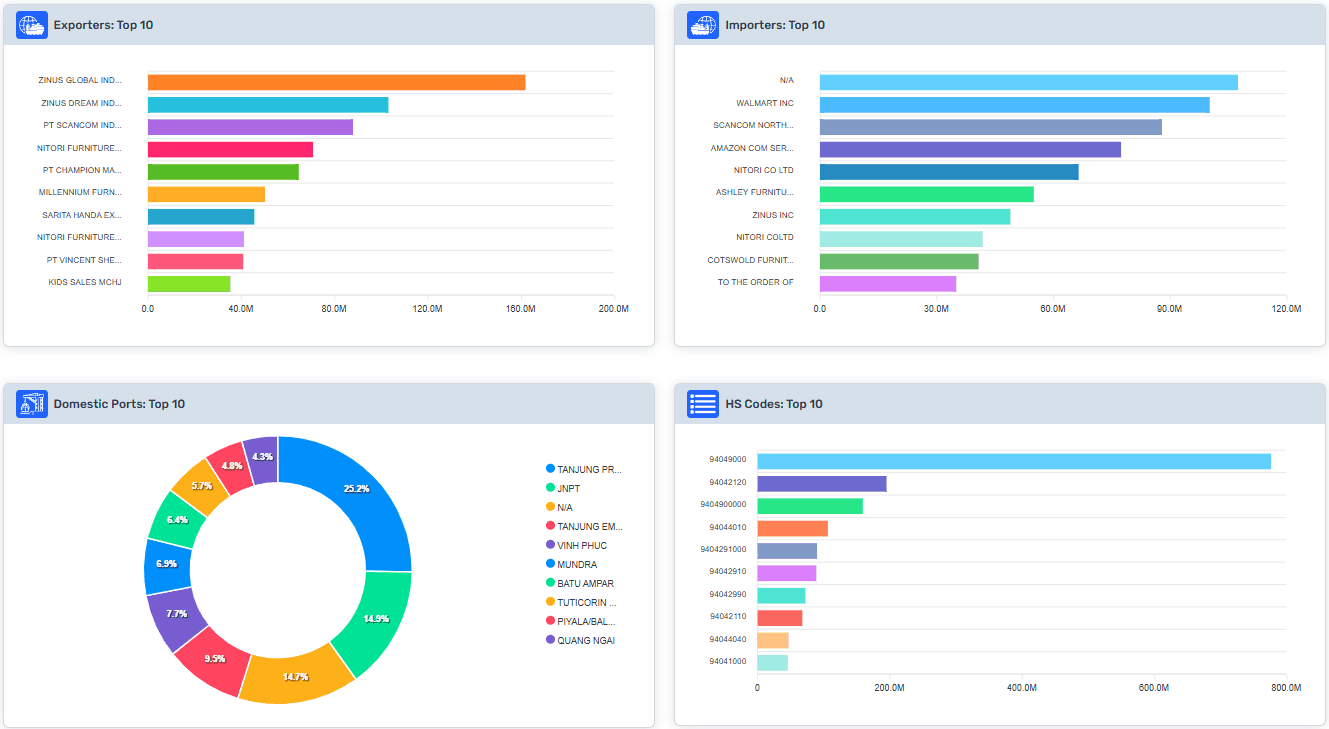Select the AMAZON COM SER... bar
The height and width of the screenshot is (729, 1329).
[x=970, y=149]
